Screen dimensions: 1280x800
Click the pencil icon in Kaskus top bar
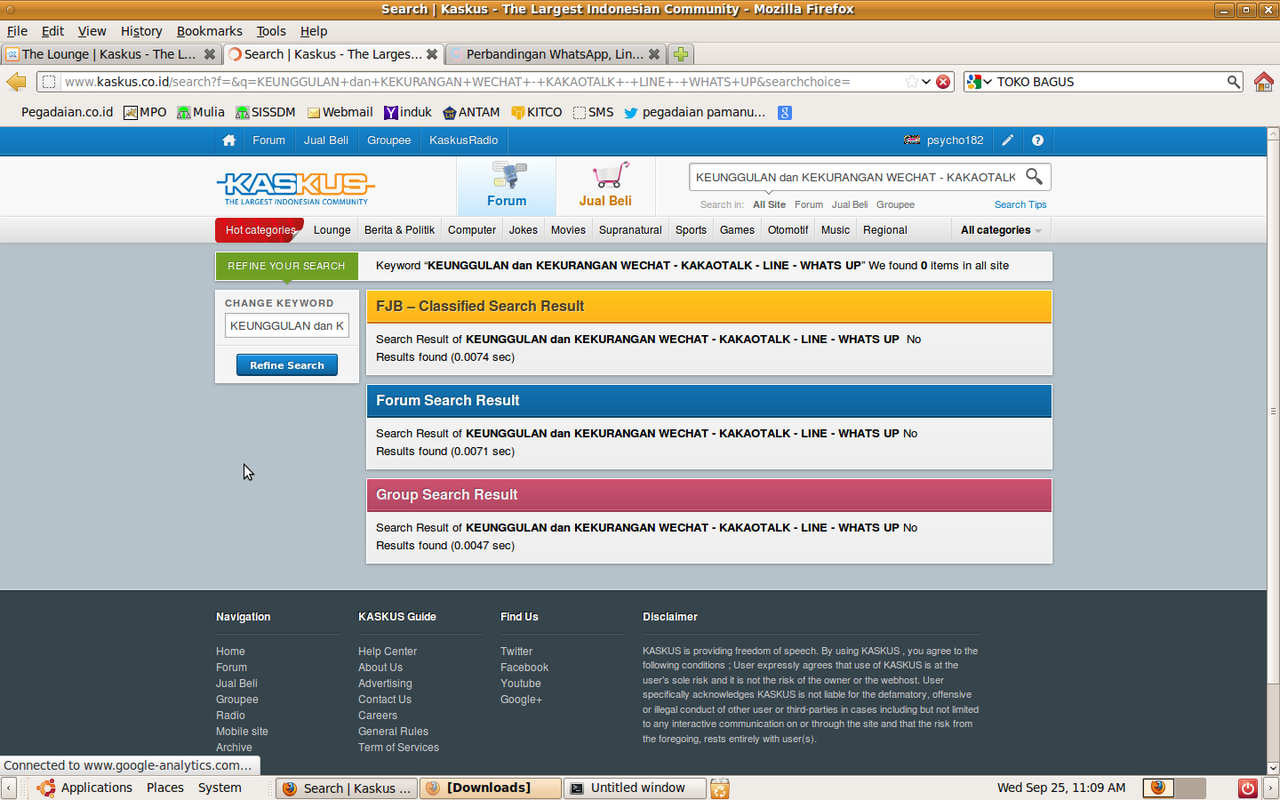click(x=1008, y=140)
